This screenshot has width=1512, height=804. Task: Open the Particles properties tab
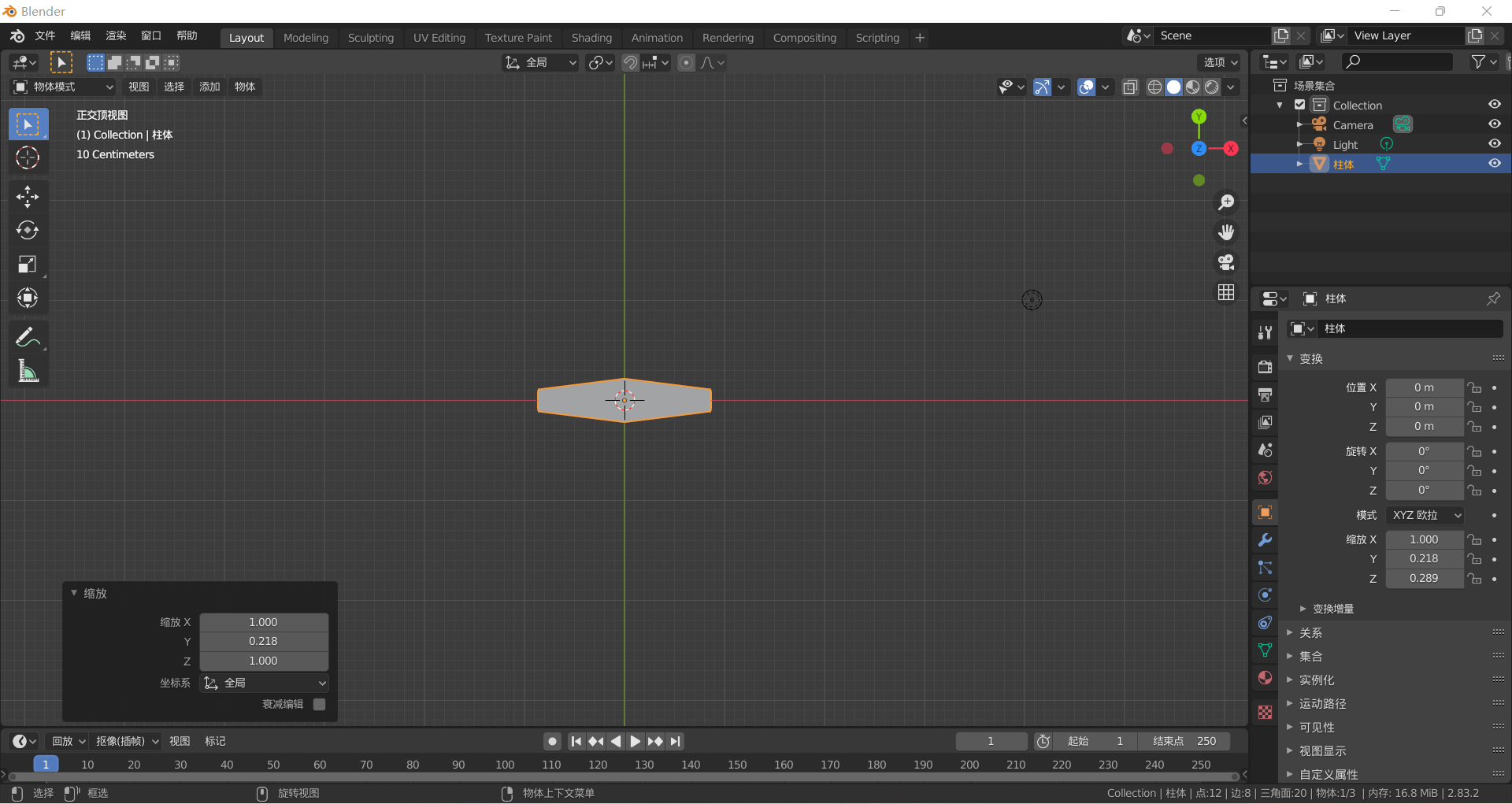[1265, 568]
